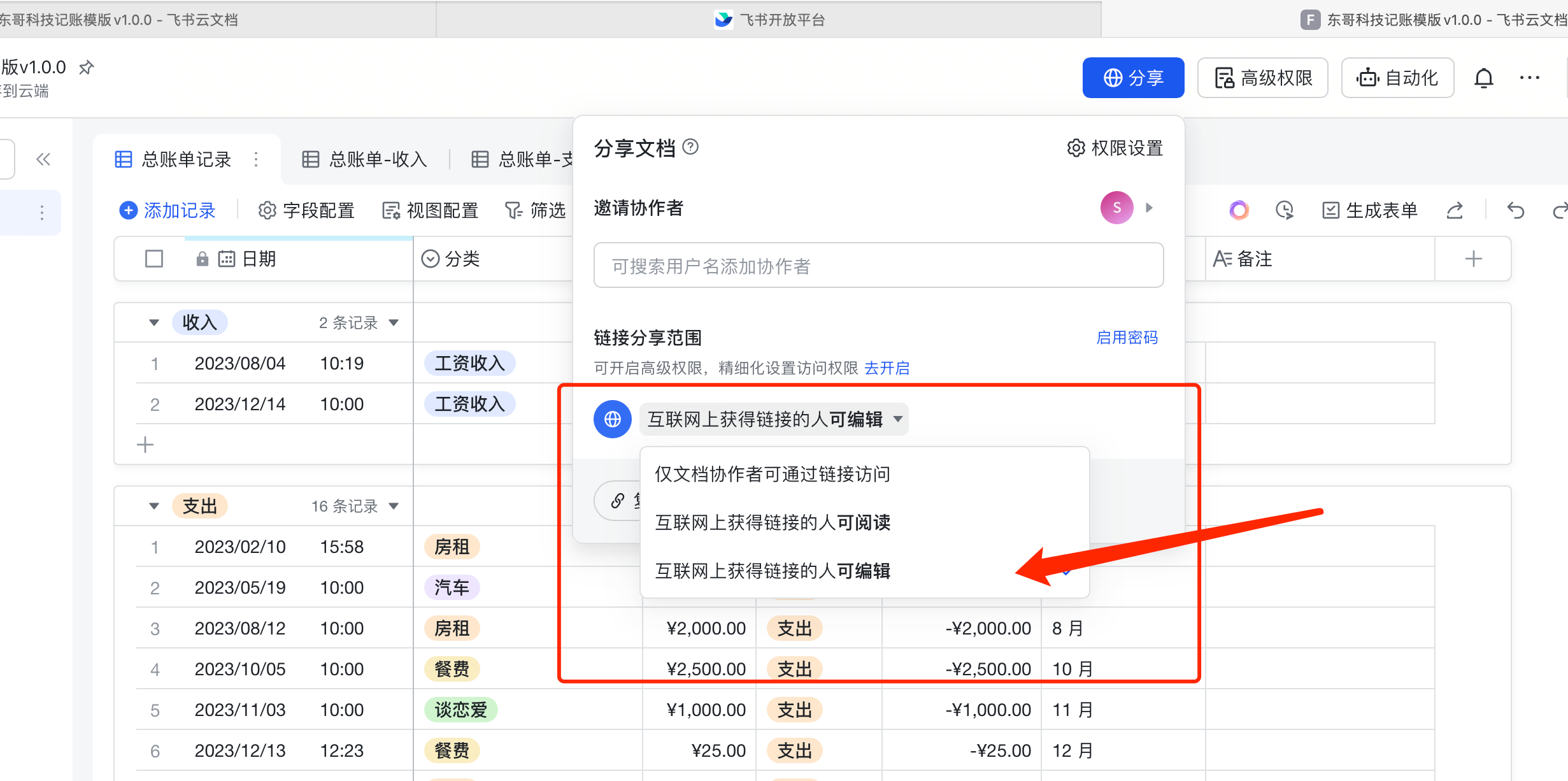Screen dimensions: 1568x781
Task: Click the blue globe link-scope icon
Action: [612, 419]
